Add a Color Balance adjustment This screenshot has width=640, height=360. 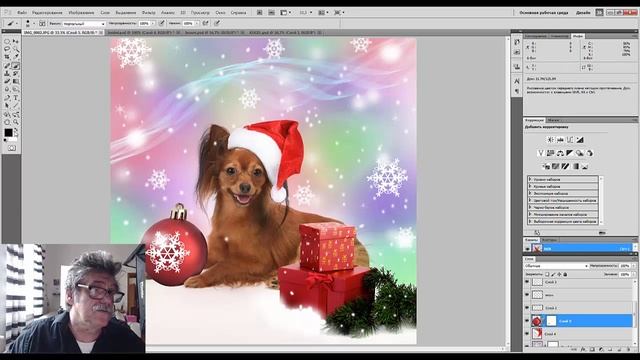click(x=560, y=153)
